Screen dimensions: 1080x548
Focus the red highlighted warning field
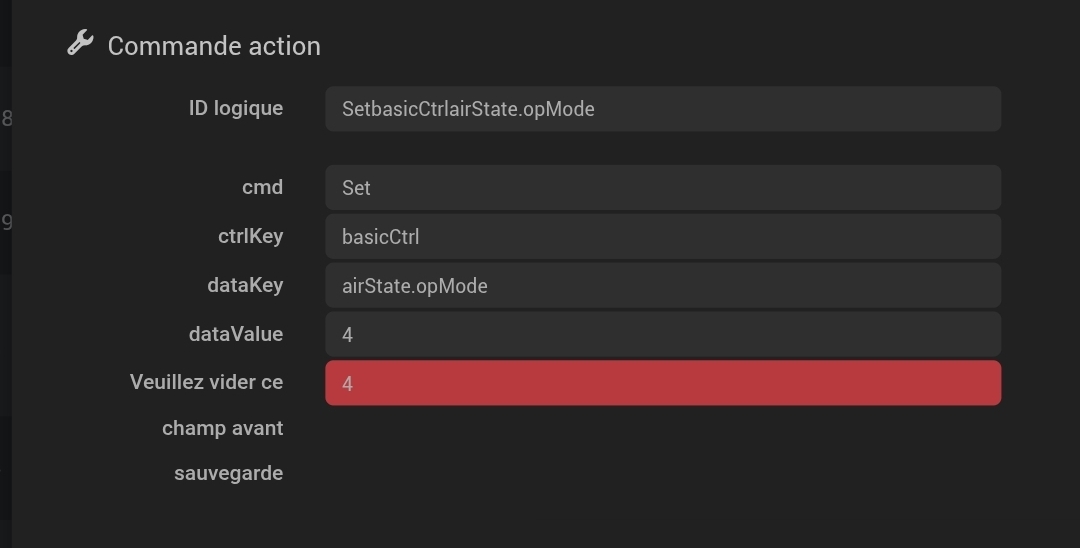point(663,383)
